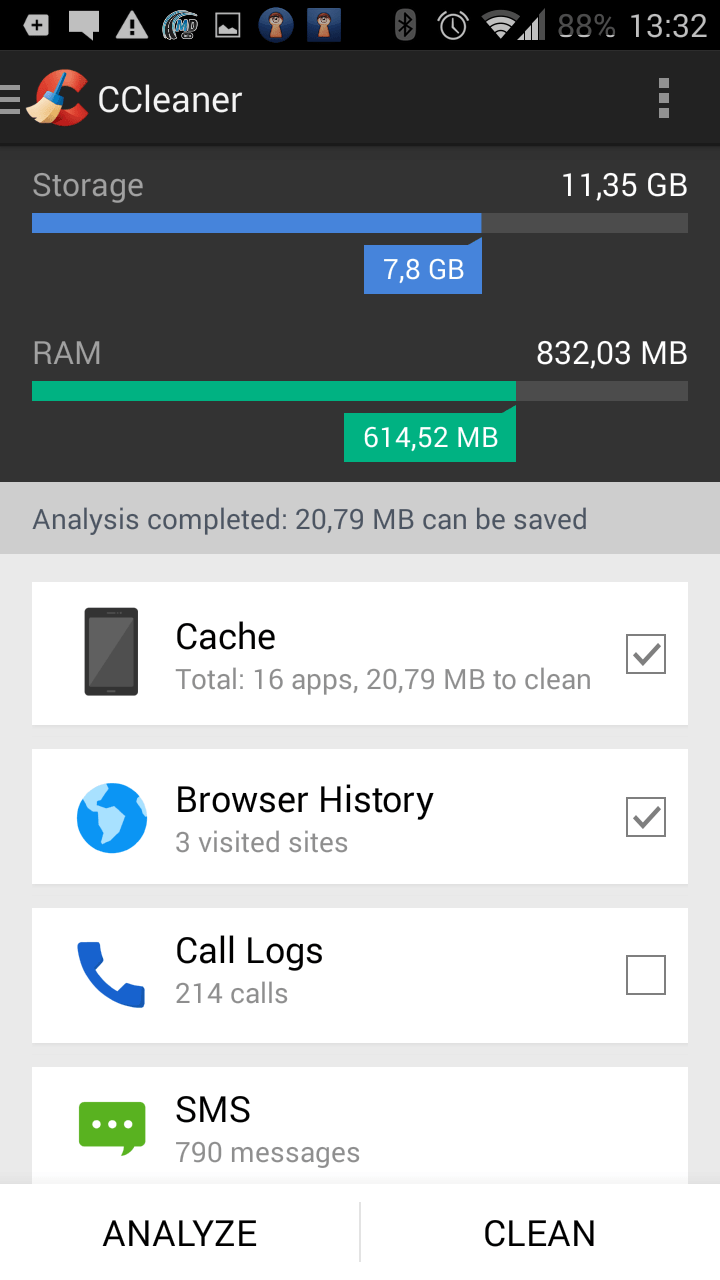
Task: Tap the 7,8 GB storage used label
Action: click(x=423, y=269)
